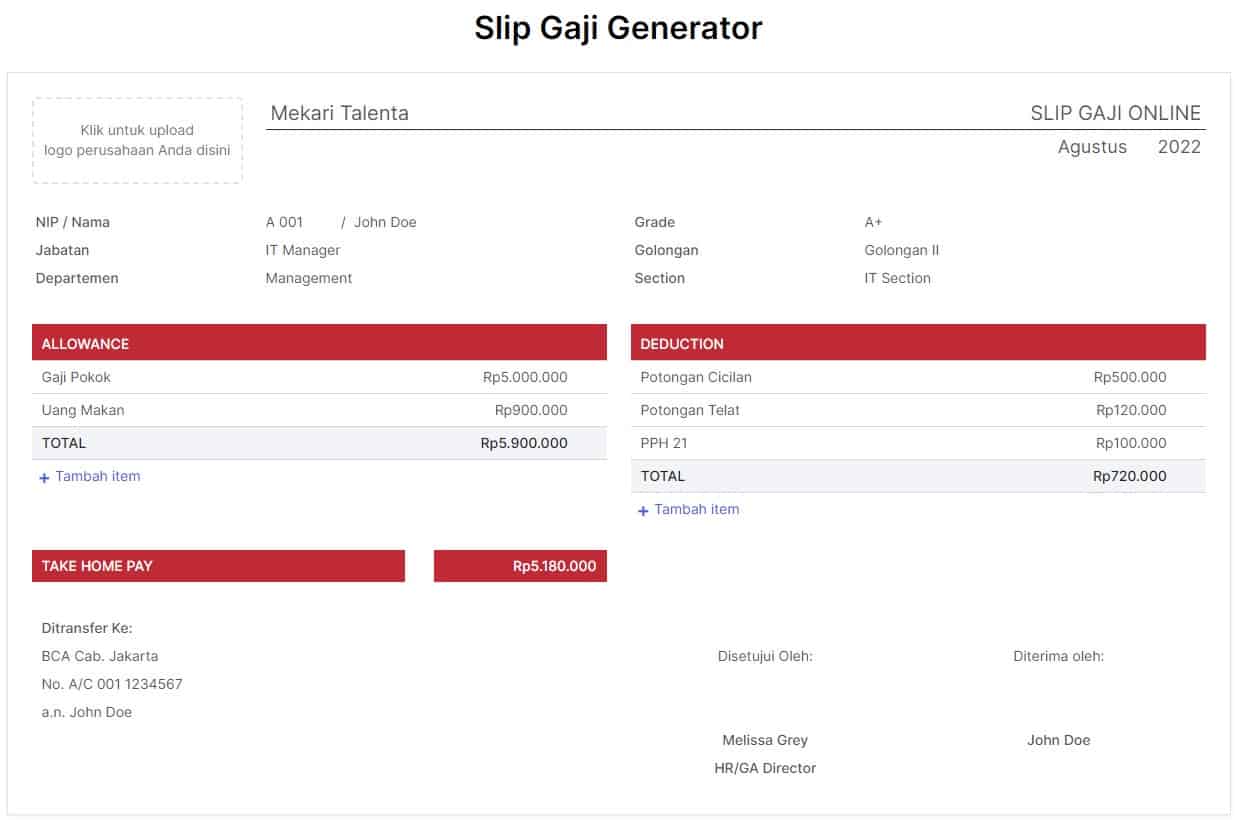Edit bank field BCA Cab. Jakarta
The image size is (1238, 820).
click(x=100, y=656)
